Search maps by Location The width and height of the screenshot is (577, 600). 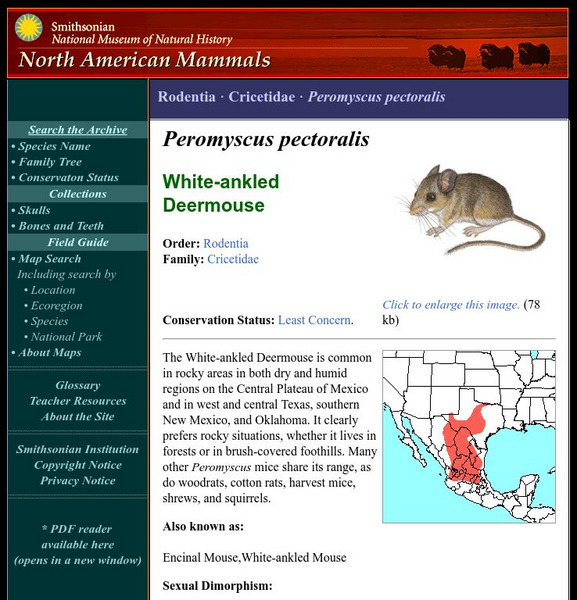(53, 290)
